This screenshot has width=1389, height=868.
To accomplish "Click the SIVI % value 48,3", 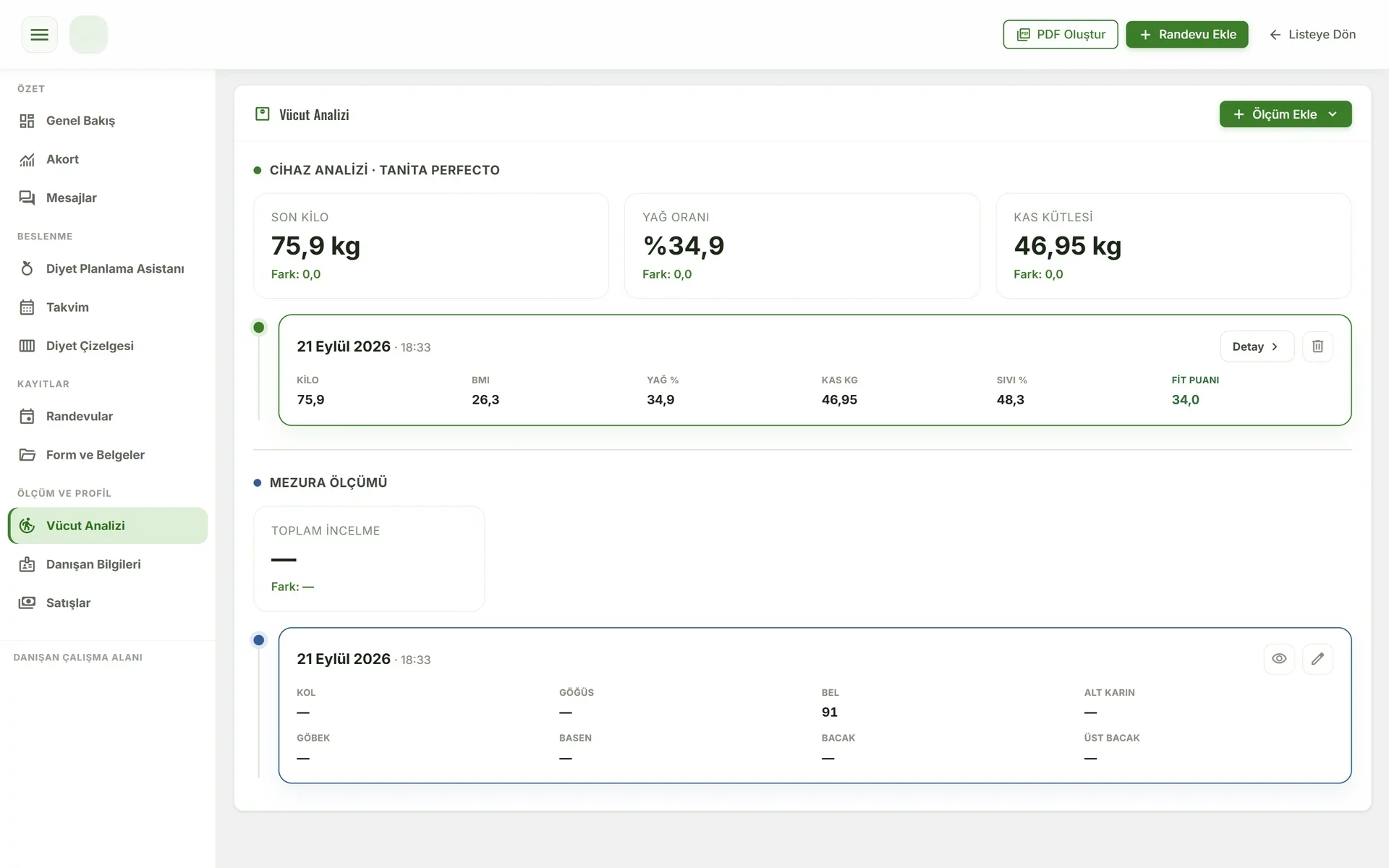I will pyautogui.click(x=1010, y=400).
